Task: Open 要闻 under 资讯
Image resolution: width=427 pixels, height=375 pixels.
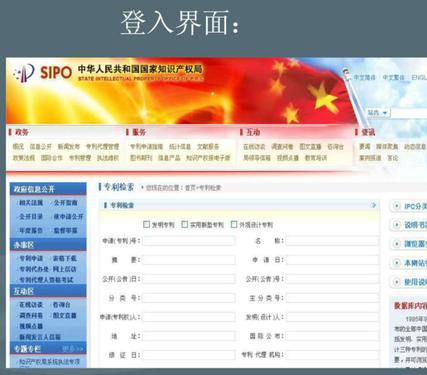Action: click(365, 147)
